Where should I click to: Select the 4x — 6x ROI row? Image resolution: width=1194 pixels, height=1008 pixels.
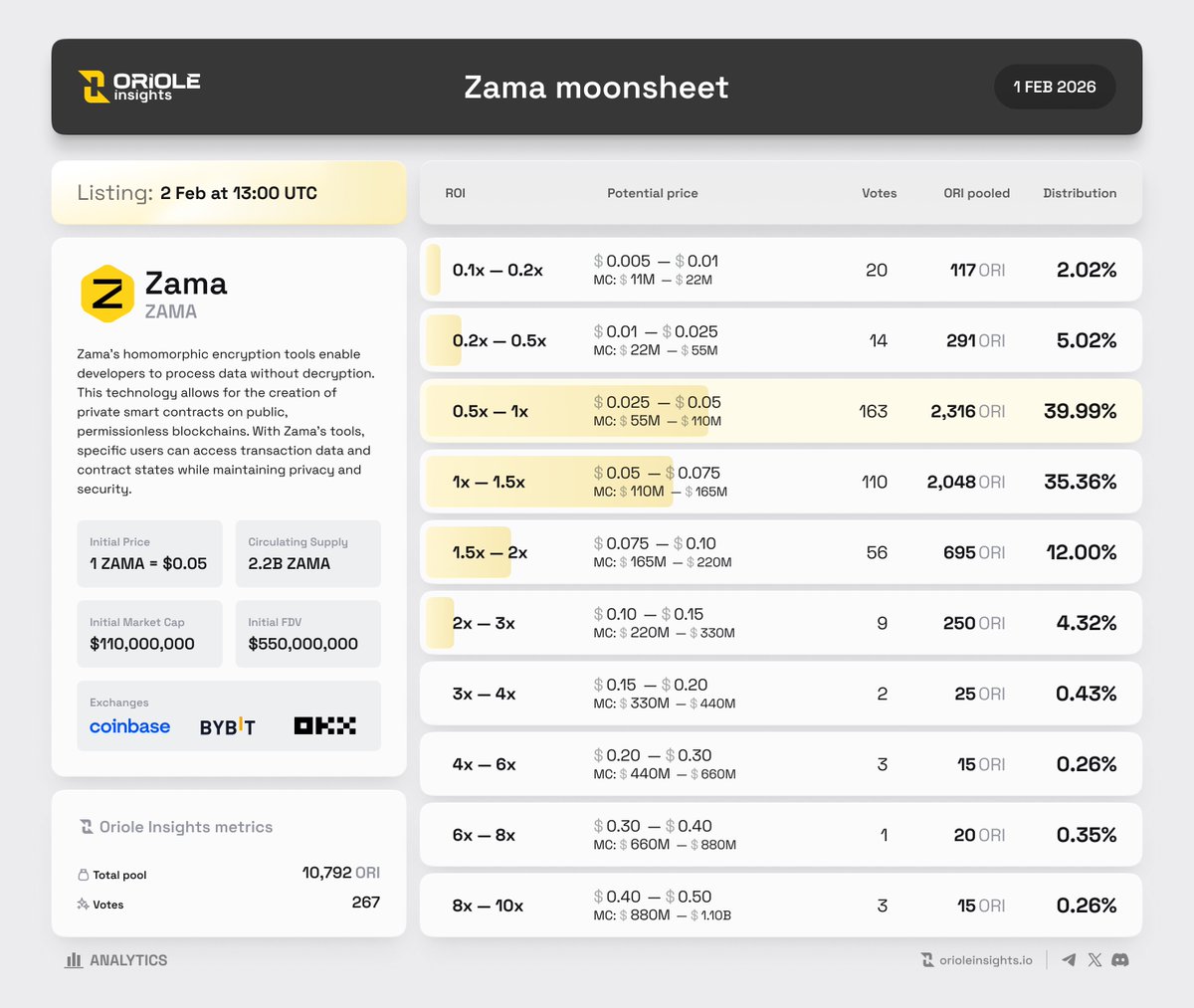(x=781, y=764)
